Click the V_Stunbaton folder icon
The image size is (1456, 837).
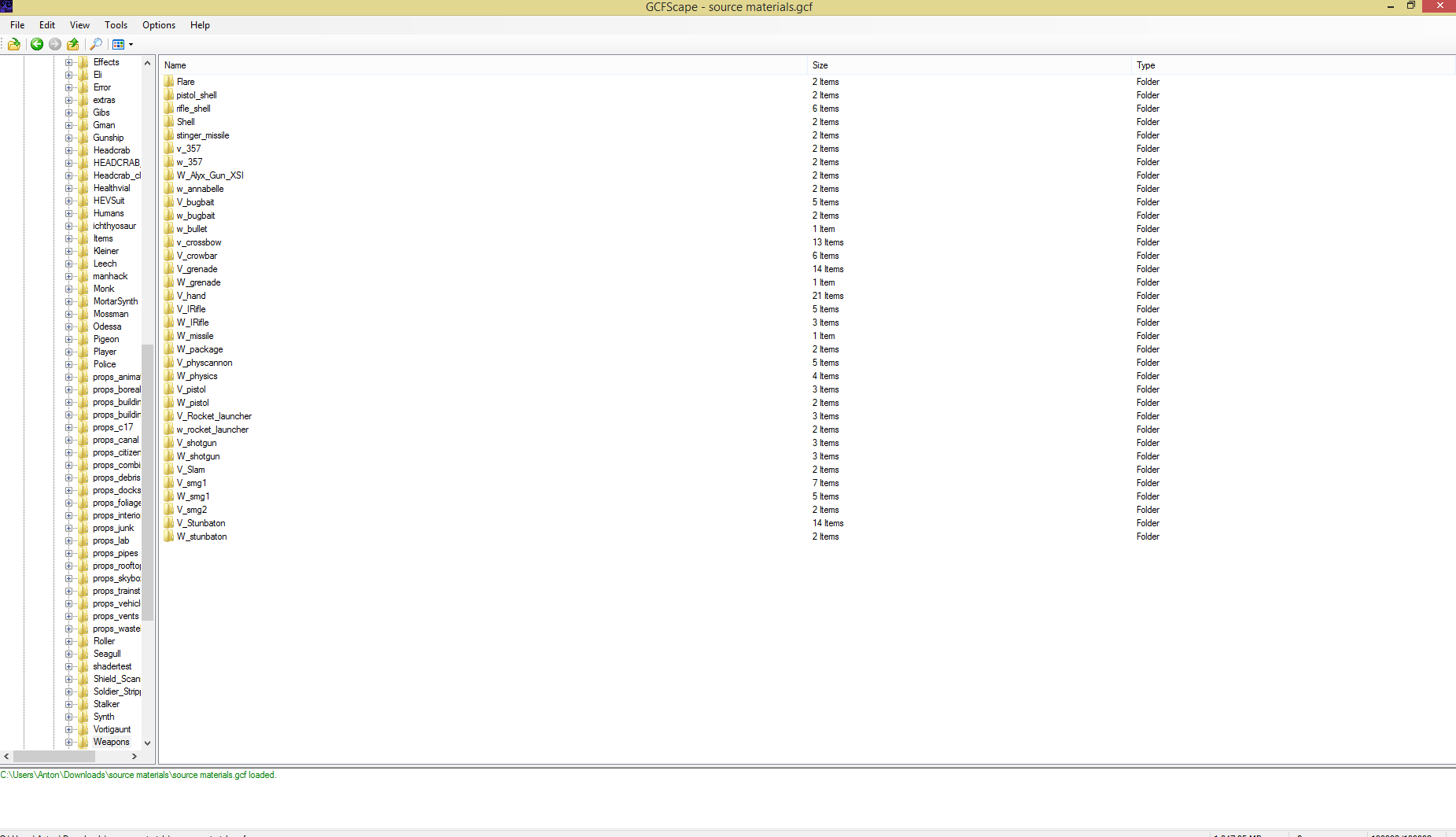pyautogui.click(x=169, y=523)
